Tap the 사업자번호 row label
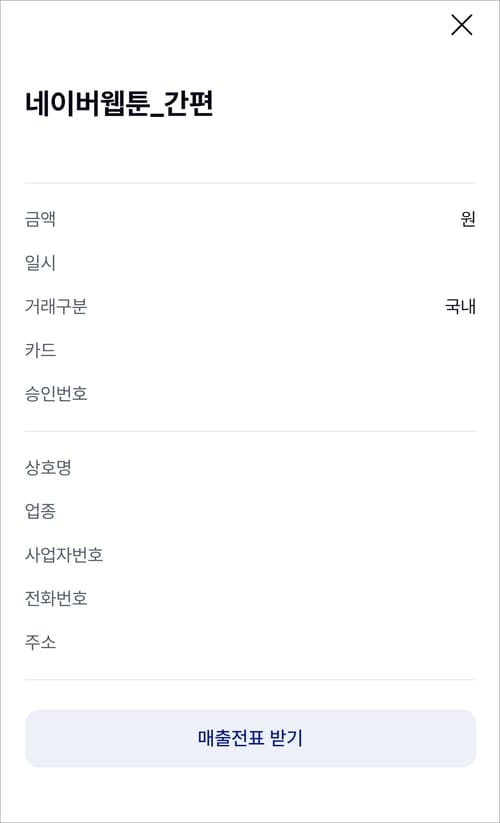 pyautogui.click(x=64, y=554)
